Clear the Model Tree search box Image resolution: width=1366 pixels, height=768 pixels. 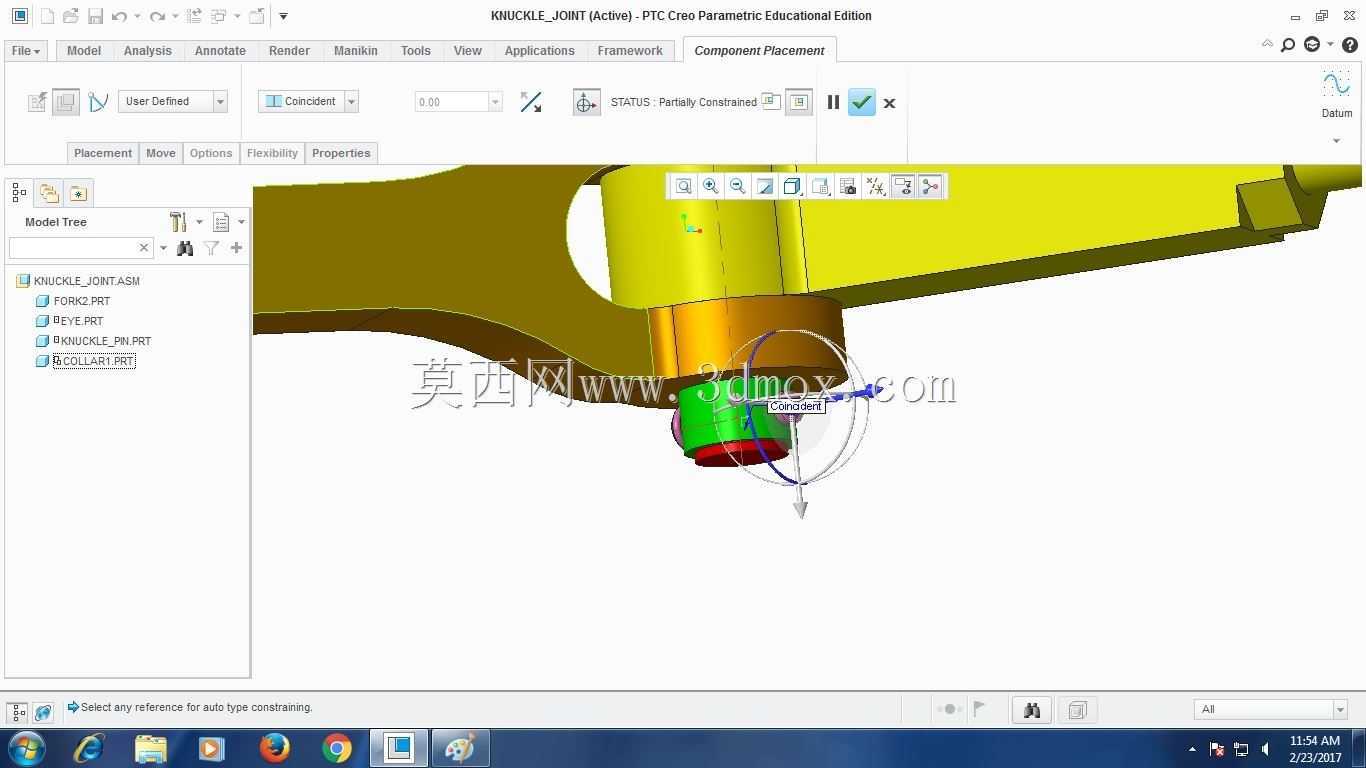(144, 247)
